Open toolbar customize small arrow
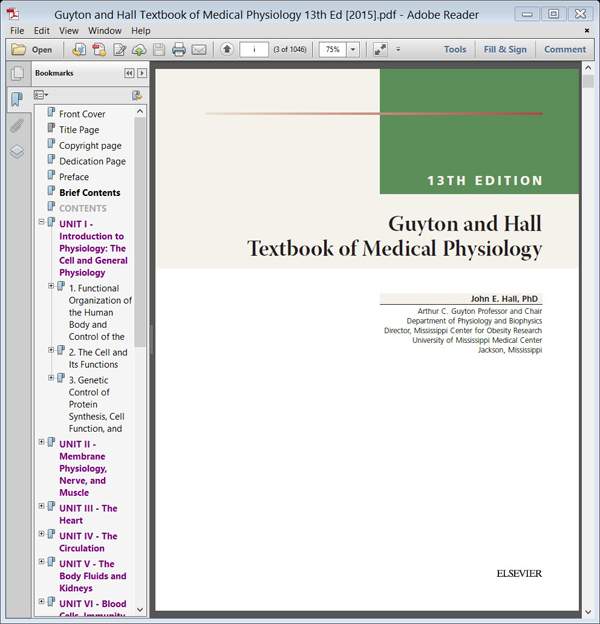Viewport: 600px width, 624px height. coord(398,49)
